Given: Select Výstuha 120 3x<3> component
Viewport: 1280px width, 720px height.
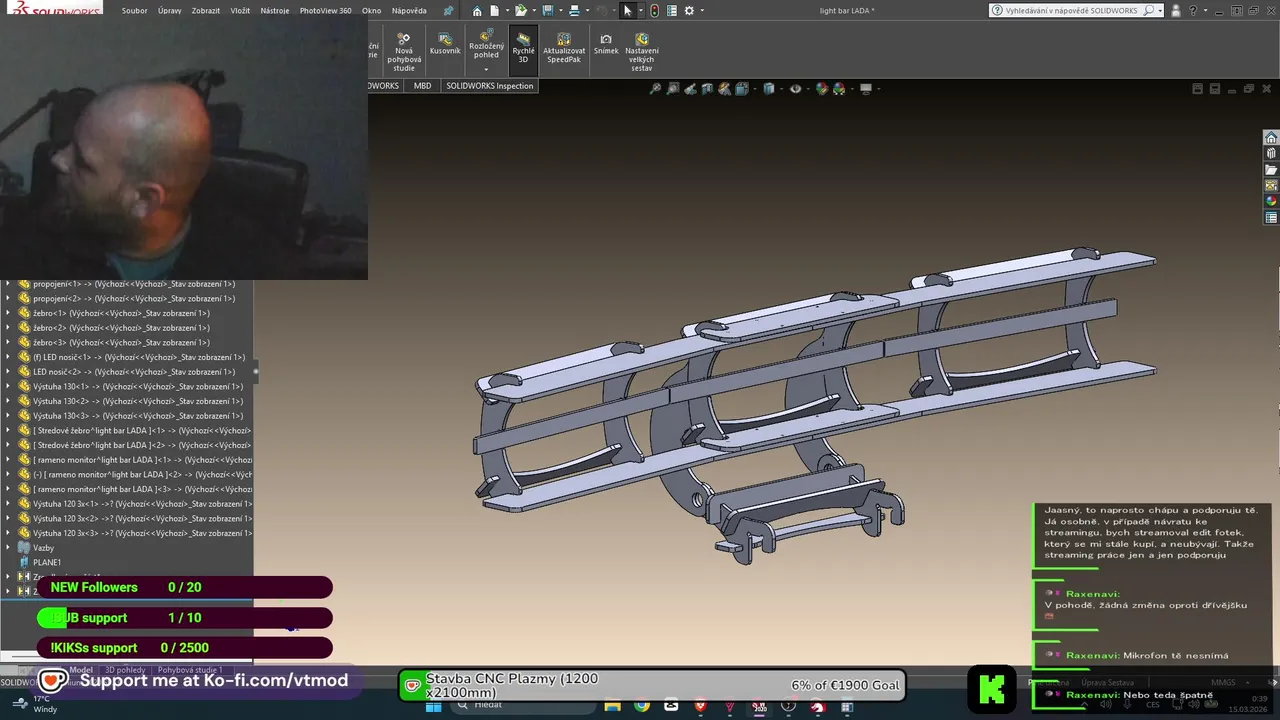Looking at the screenshot, I should 134,533.
